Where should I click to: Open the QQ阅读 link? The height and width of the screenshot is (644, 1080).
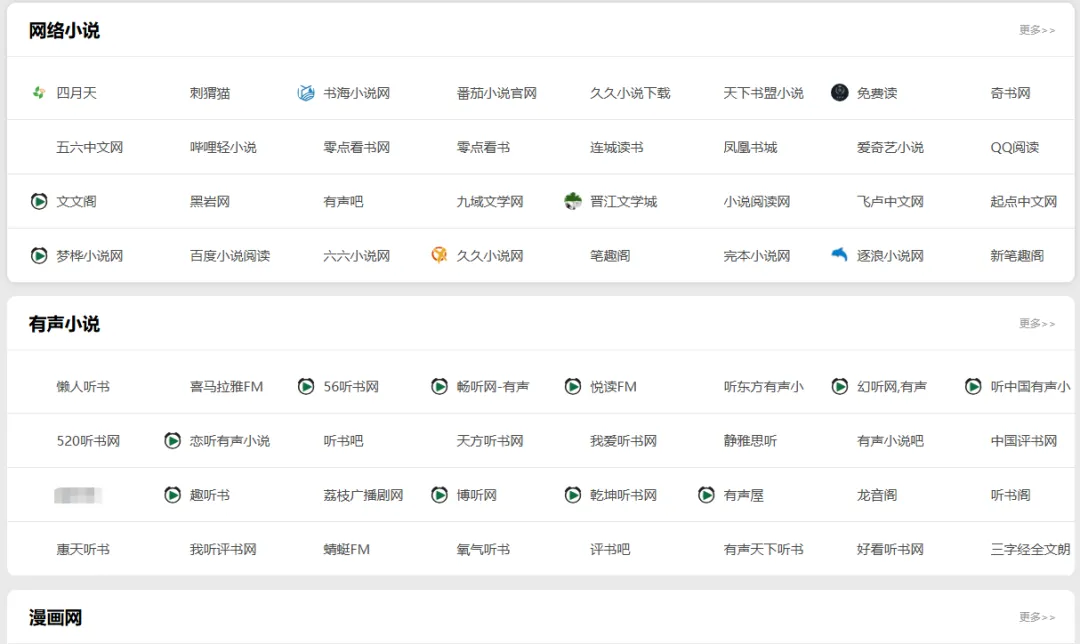pyautogui.click(x=1015, y=147)
